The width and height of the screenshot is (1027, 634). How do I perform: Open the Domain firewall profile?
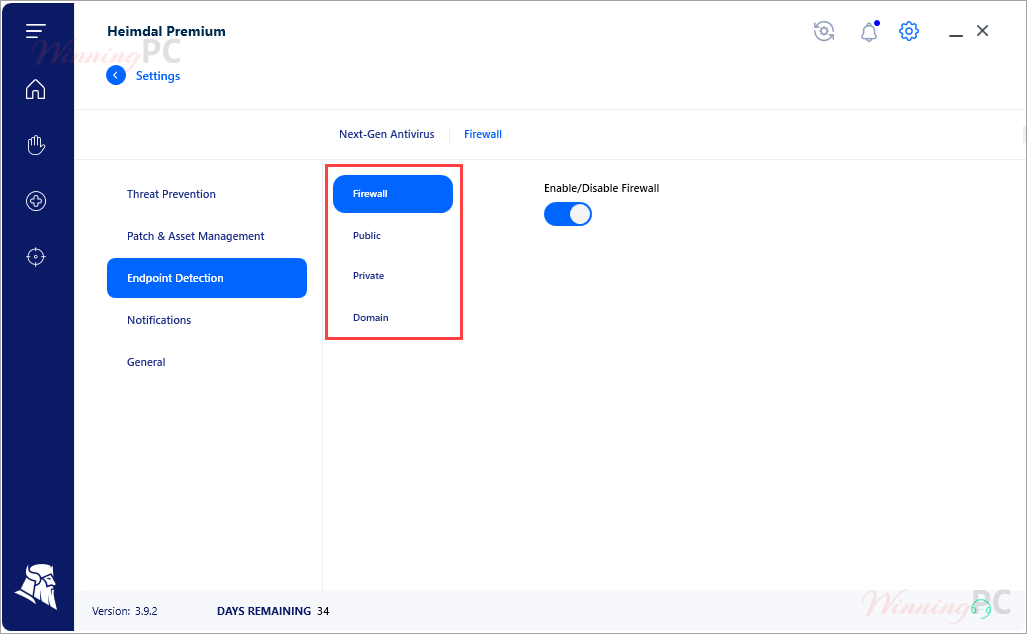point(371,318)
